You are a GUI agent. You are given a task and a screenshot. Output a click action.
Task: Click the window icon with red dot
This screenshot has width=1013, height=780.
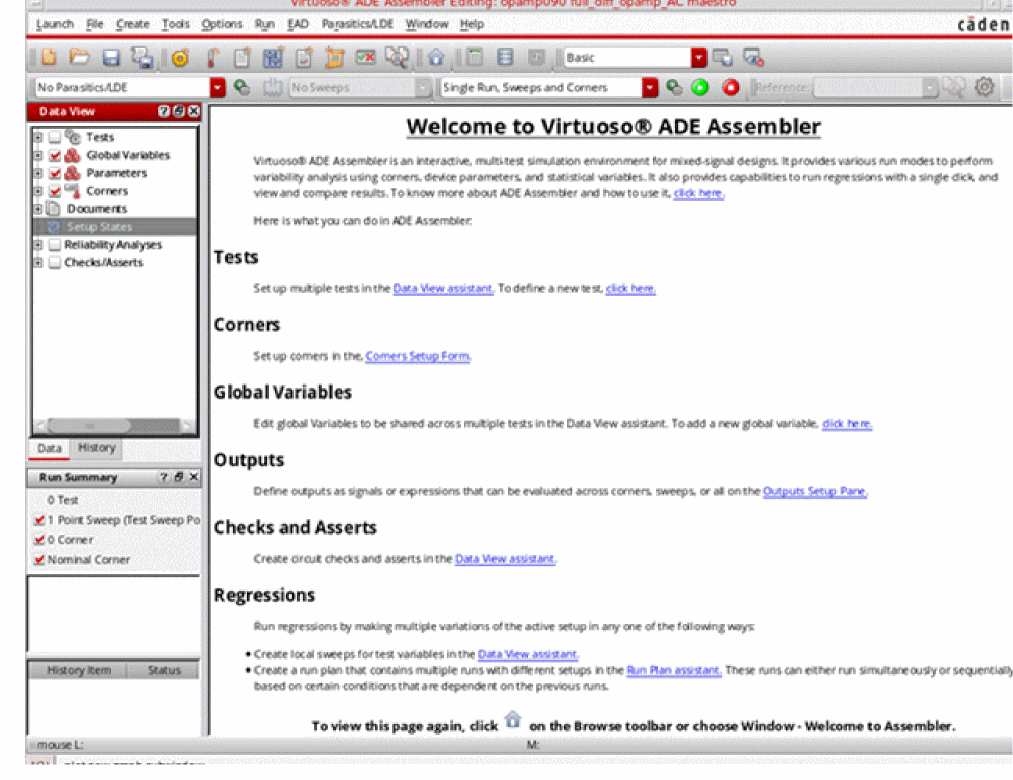(753, 58)
